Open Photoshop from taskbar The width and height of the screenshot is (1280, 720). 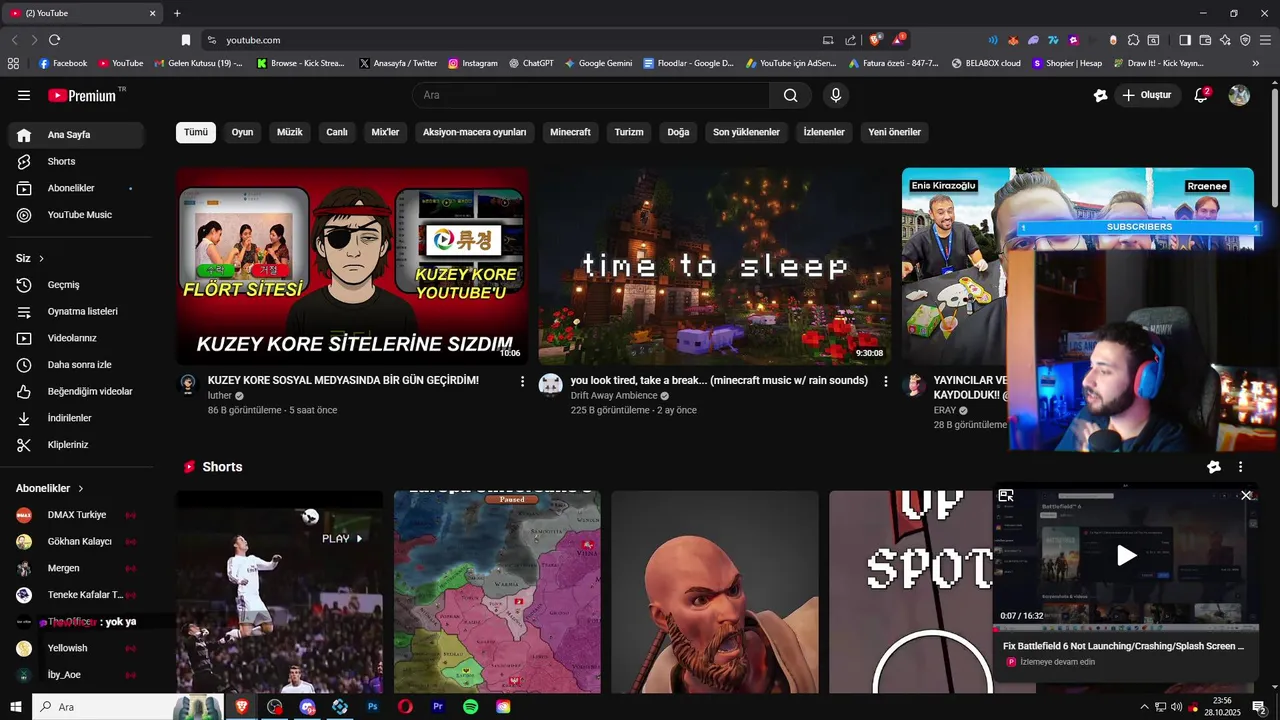click(x=373, y=707)
